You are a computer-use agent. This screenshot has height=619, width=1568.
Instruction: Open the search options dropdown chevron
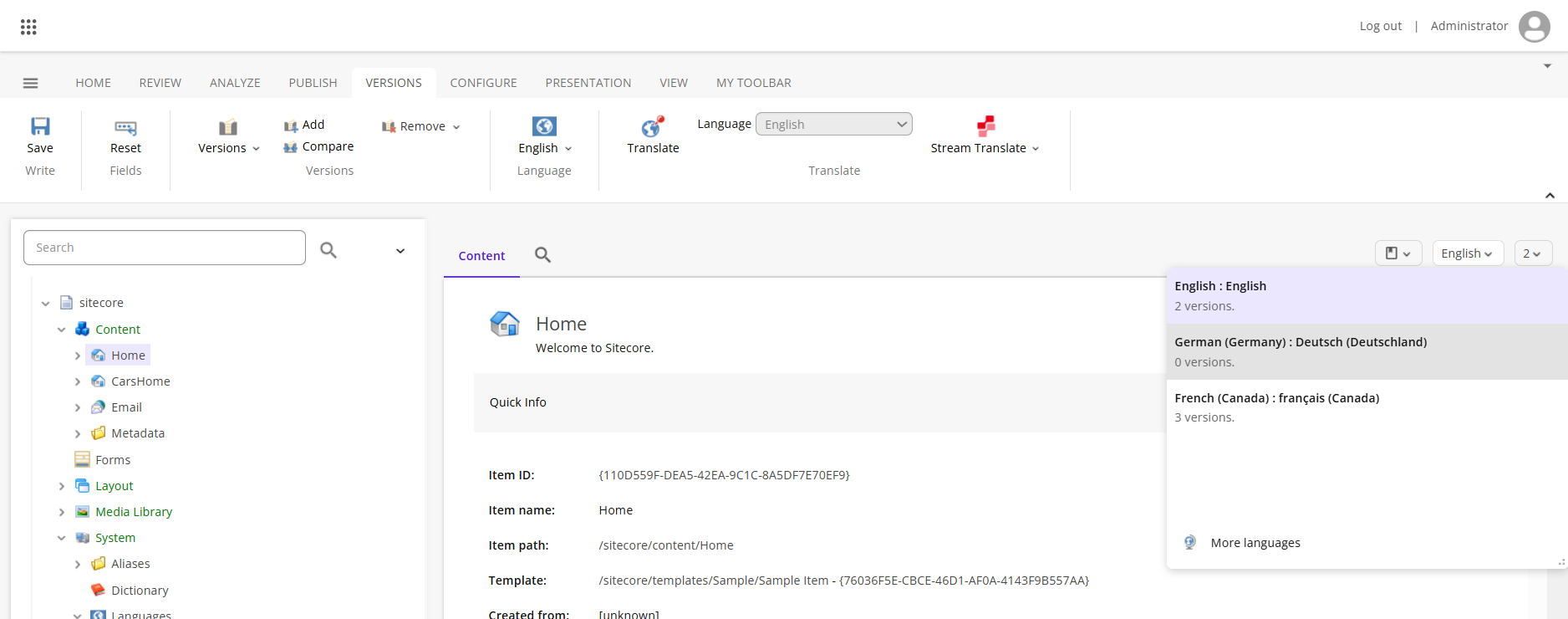pos(400,251)
